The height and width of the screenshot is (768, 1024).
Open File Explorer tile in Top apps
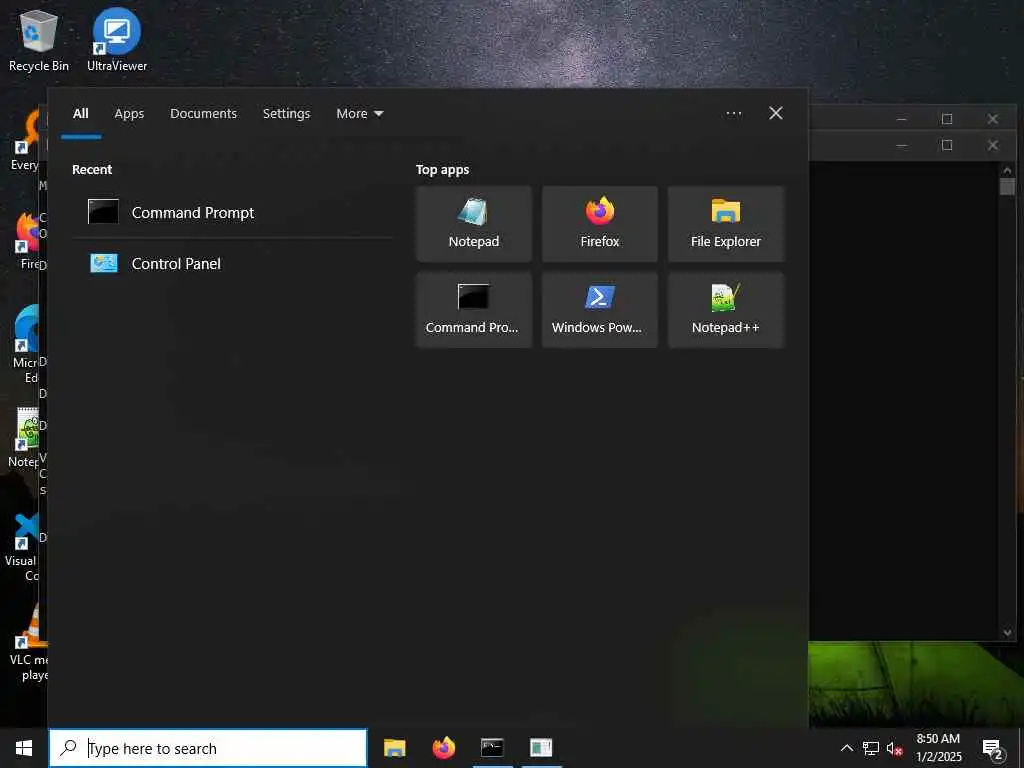[726, 223]
